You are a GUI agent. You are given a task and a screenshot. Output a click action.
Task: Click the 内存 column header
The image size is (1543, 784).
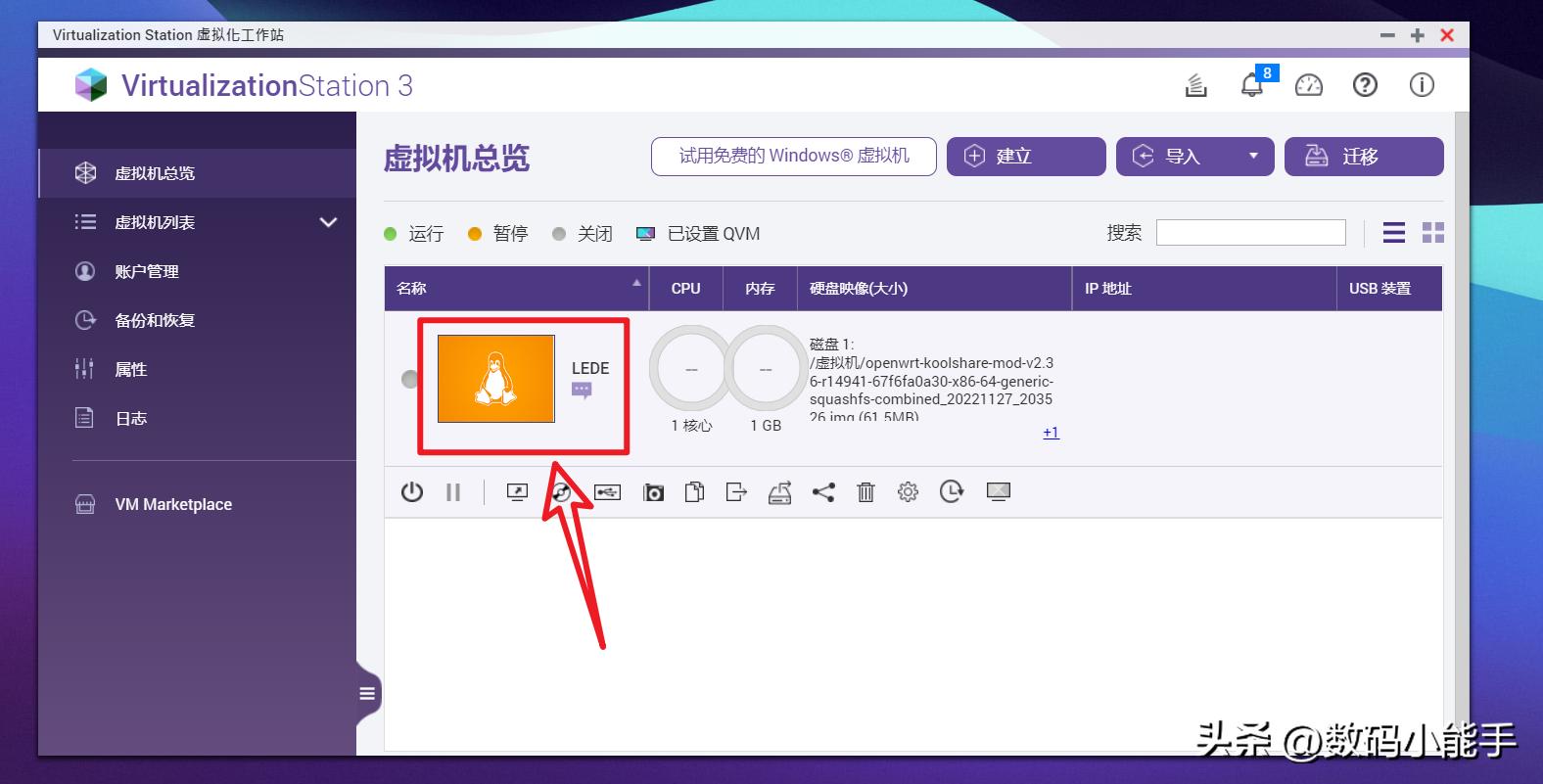[x=760, y=288]
